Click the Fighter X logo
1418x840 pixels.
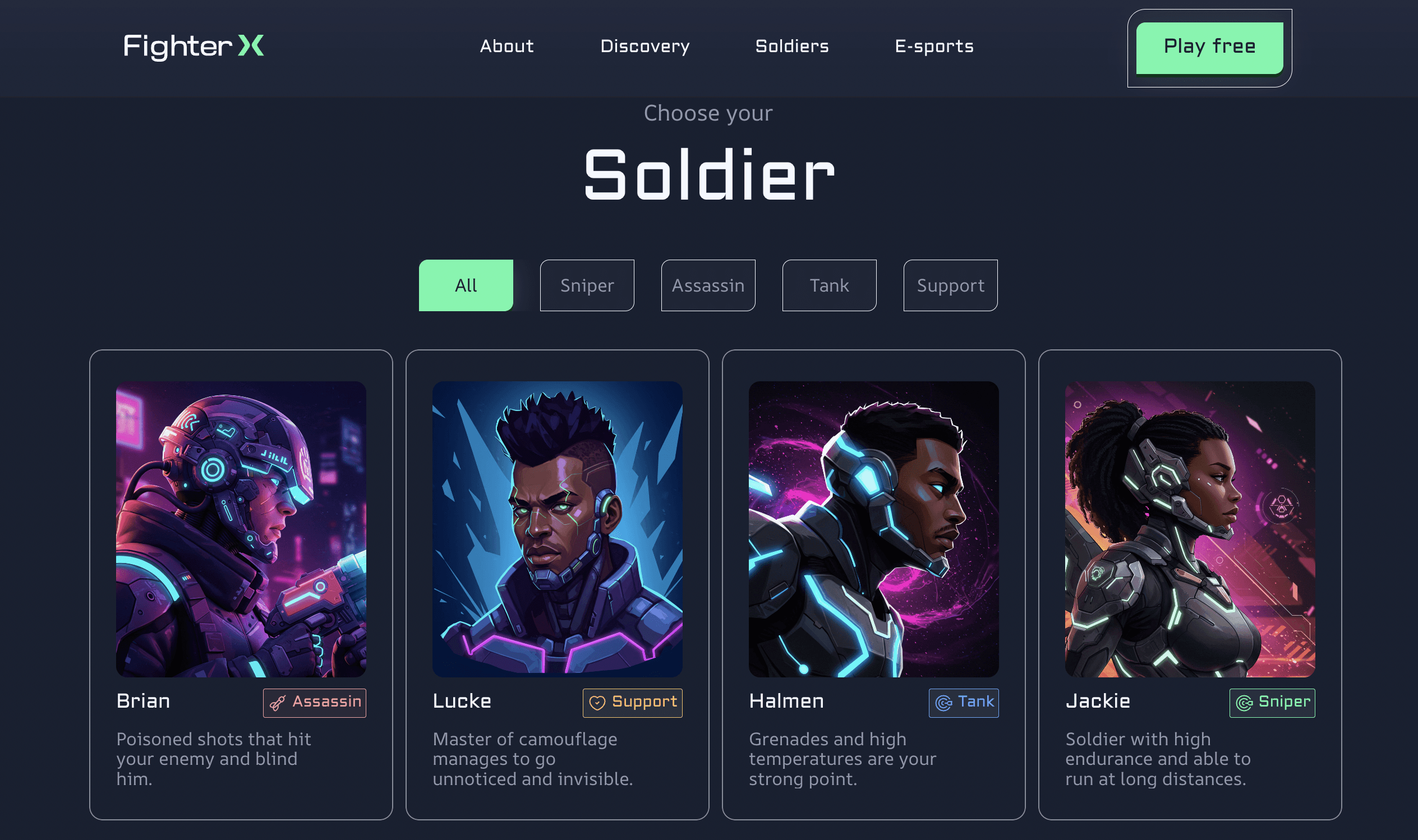click(x=194, y=47)
